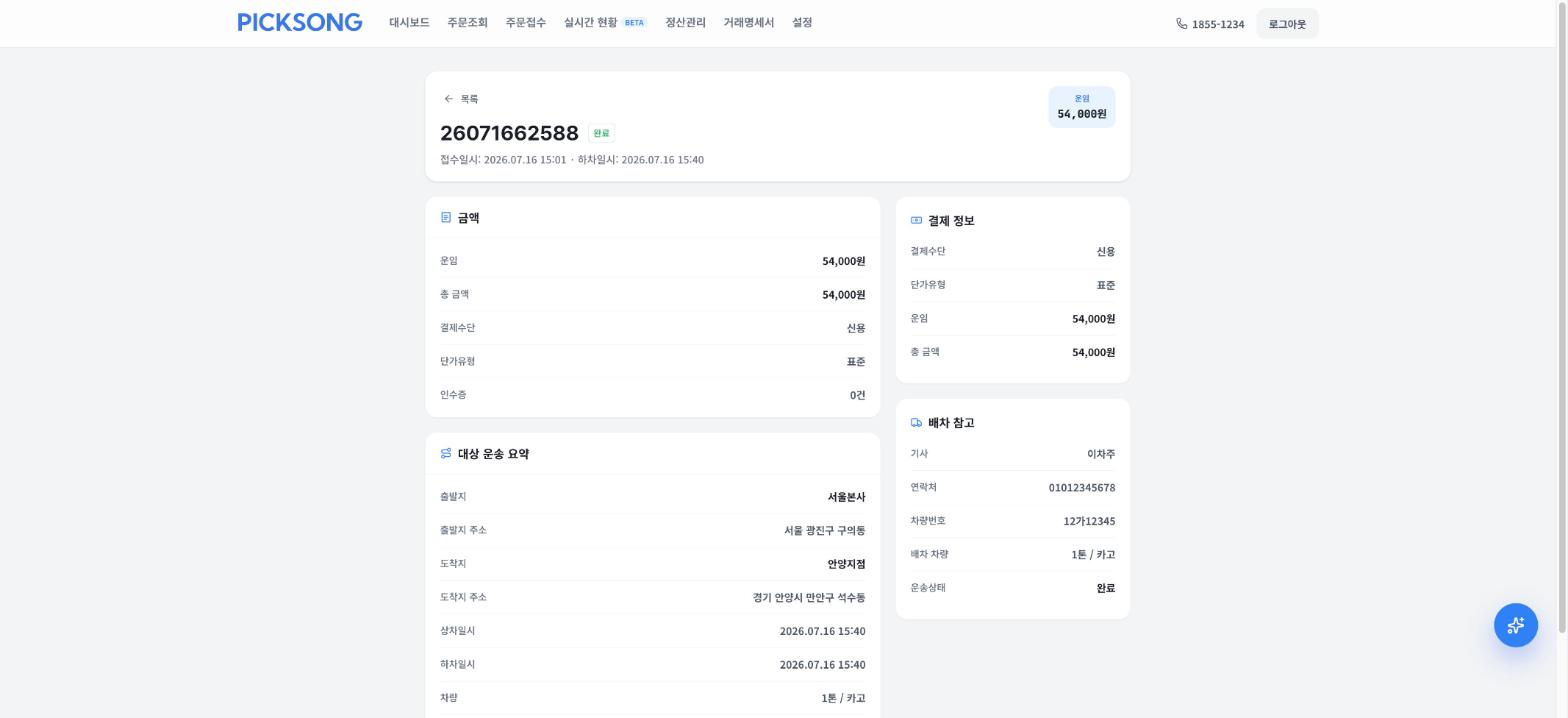Click 접수일시 2026.07.16 15:01 text
This screenshot has height=718, width=1568.
tap(503, 160)
